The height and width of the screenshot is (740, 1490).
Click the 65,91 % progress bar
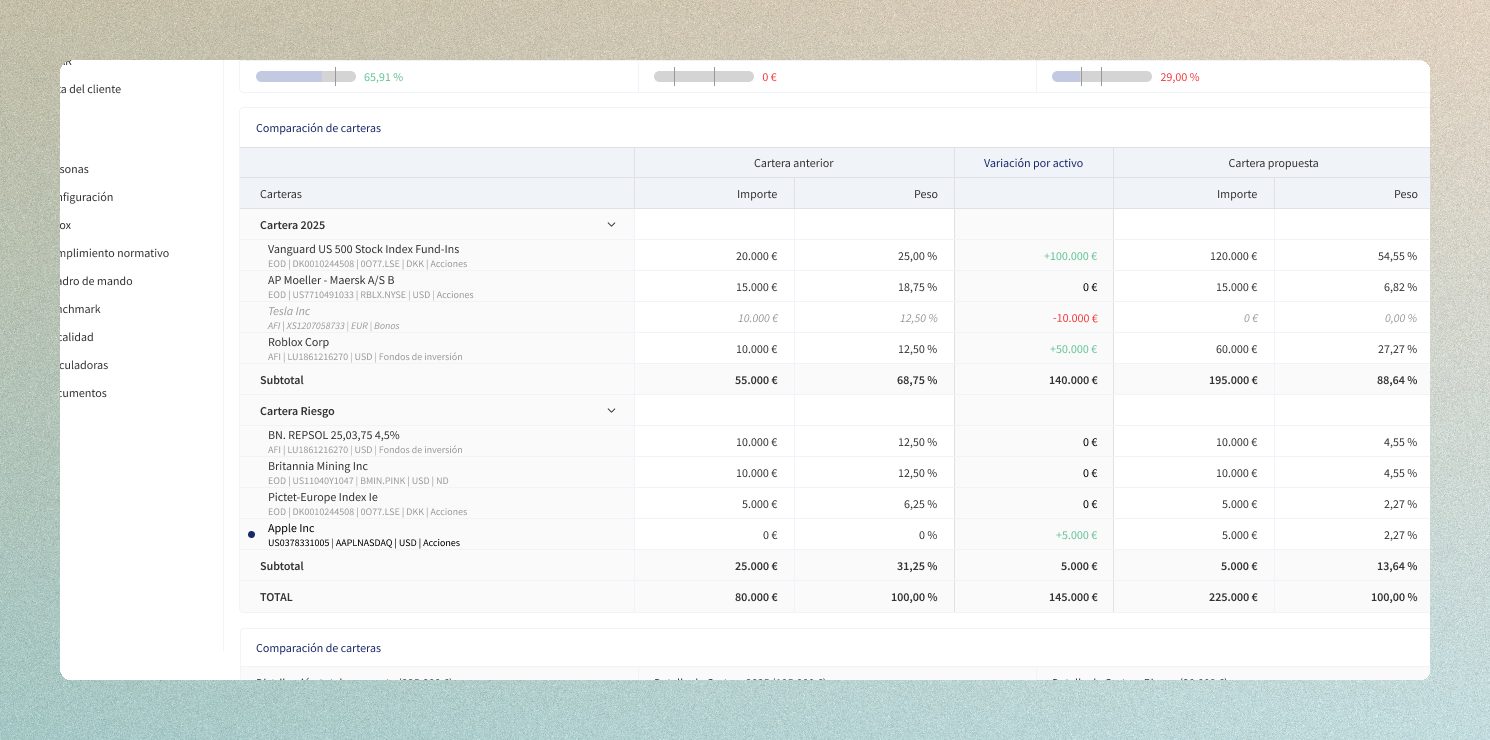point(305,77)
